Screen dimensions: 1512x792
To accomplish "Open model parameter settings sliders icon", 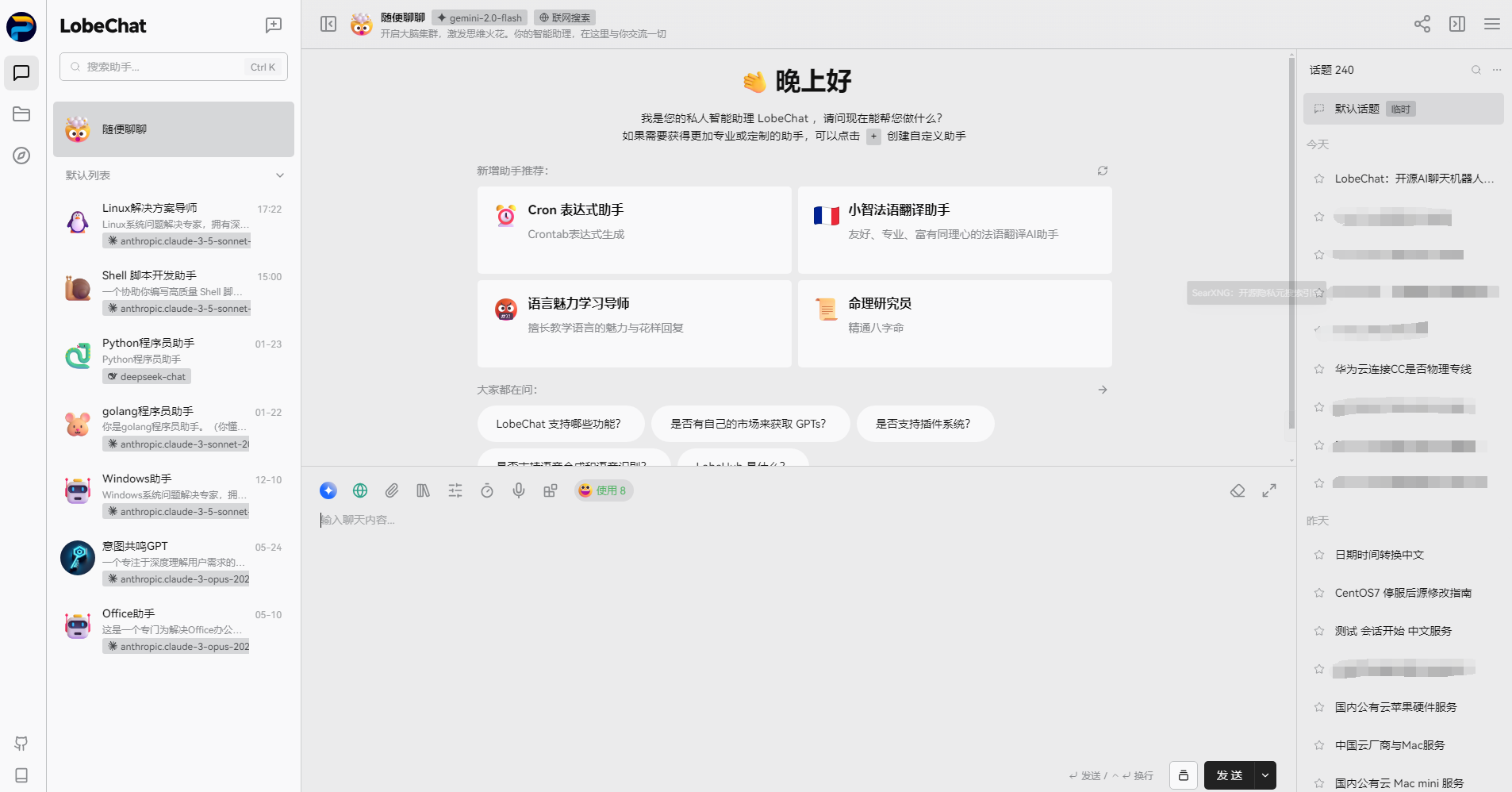I will pyautogui.click(x=455, y=490).
